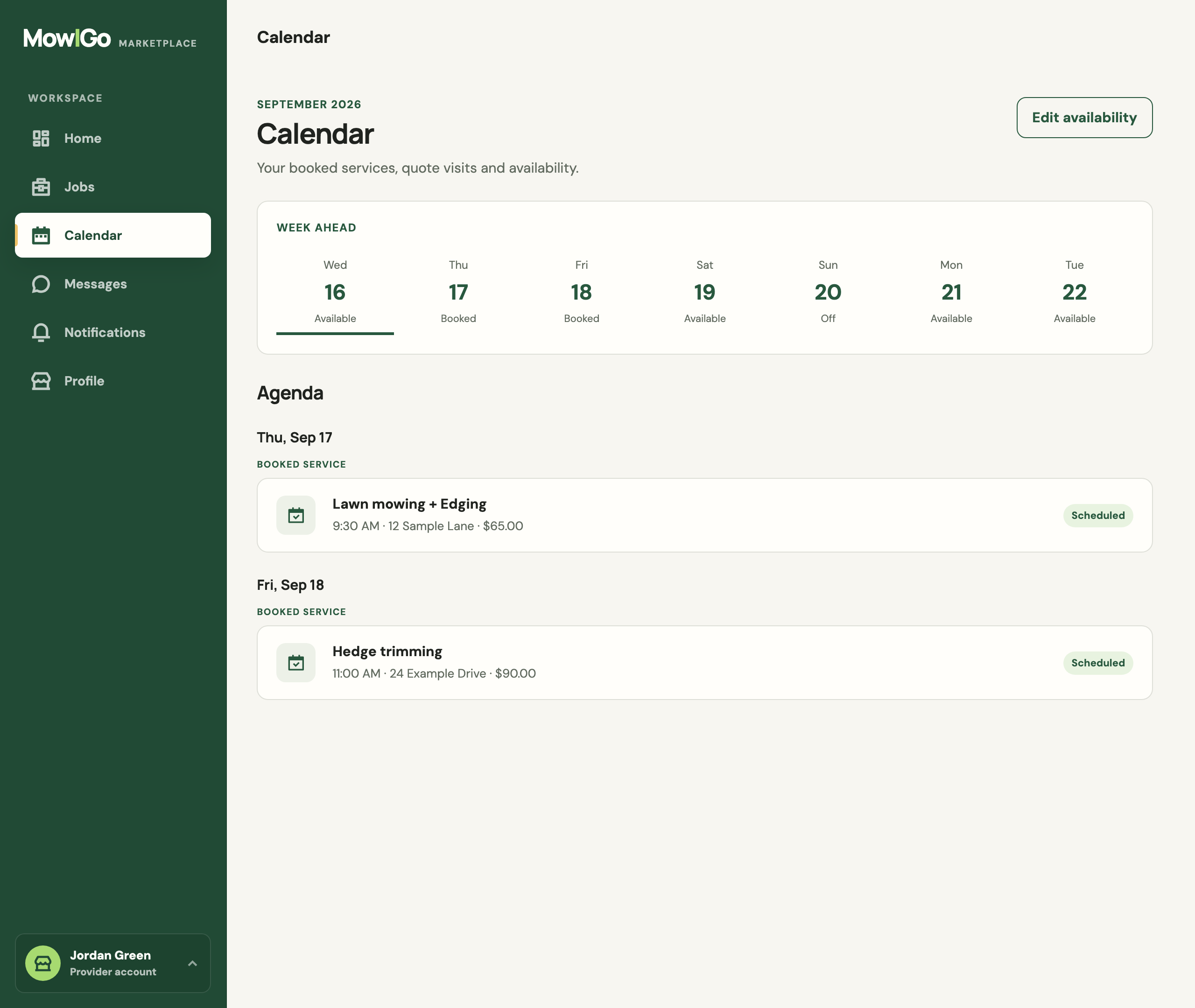The image size is (1195, 1008).
Task: Click the 'Thu, Sep 17' agenda heading
Action: 295,438
